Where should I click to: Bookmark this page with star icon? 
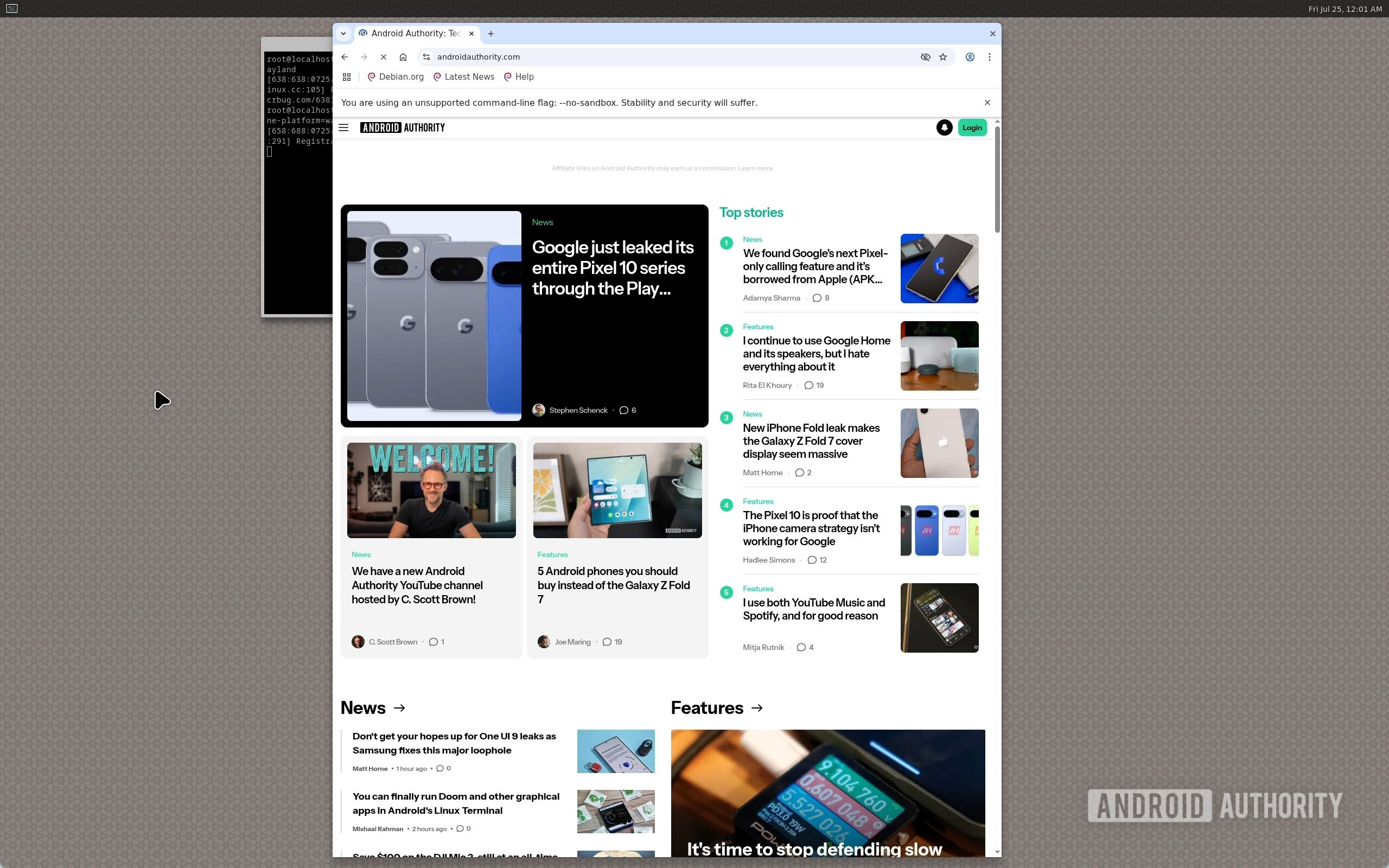[942, 57]
